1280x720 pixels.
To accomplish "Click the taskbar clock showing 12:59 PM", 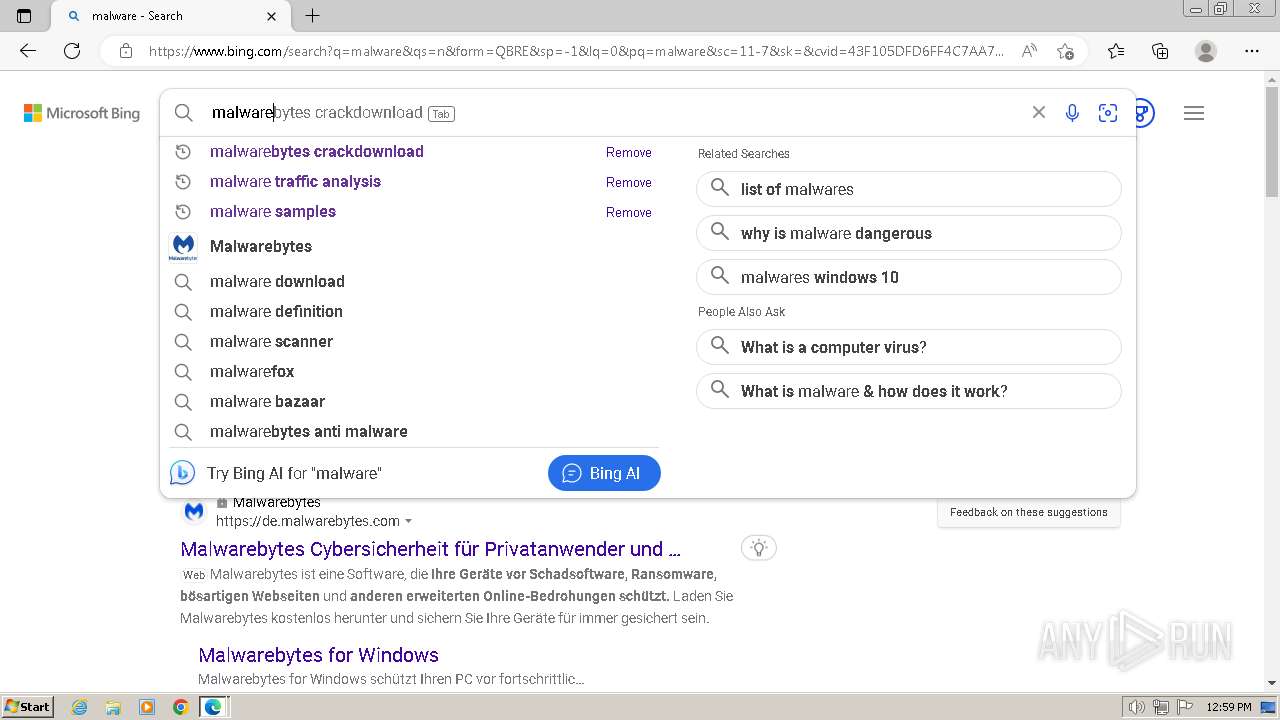I will pos(1229,707).
